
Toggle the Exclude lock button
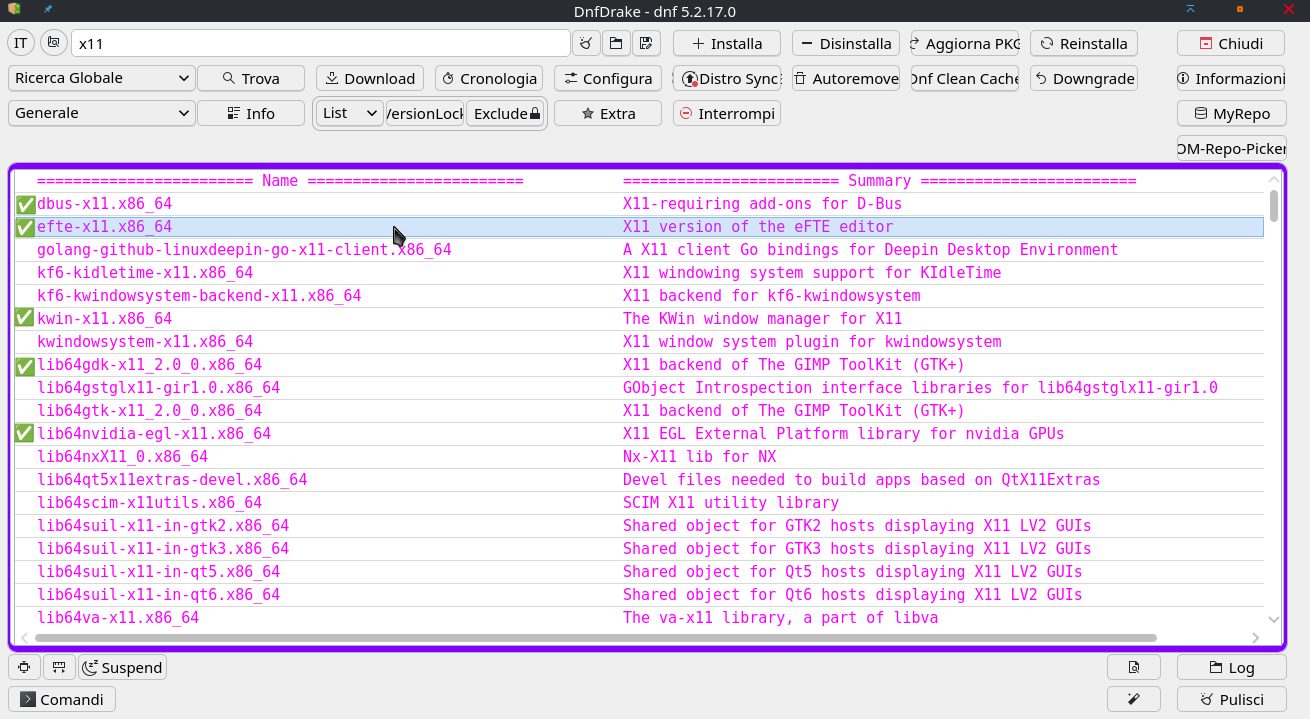[x=506, y=113]
